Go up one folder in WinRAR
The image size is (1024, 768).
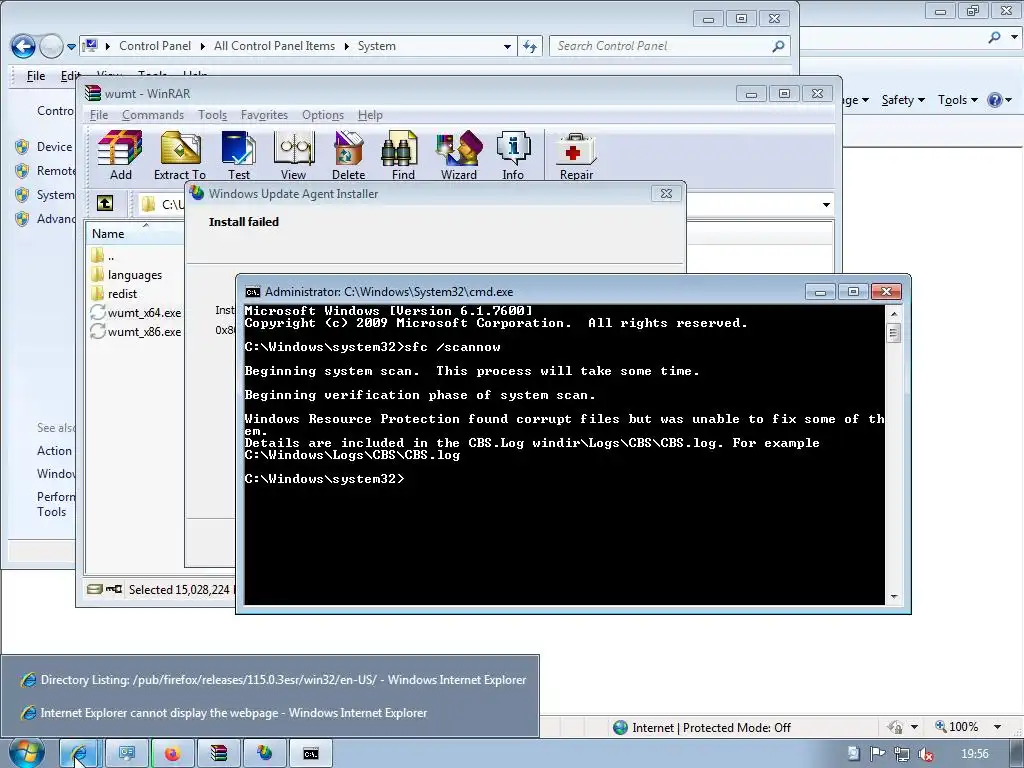(x=104, y=203)
